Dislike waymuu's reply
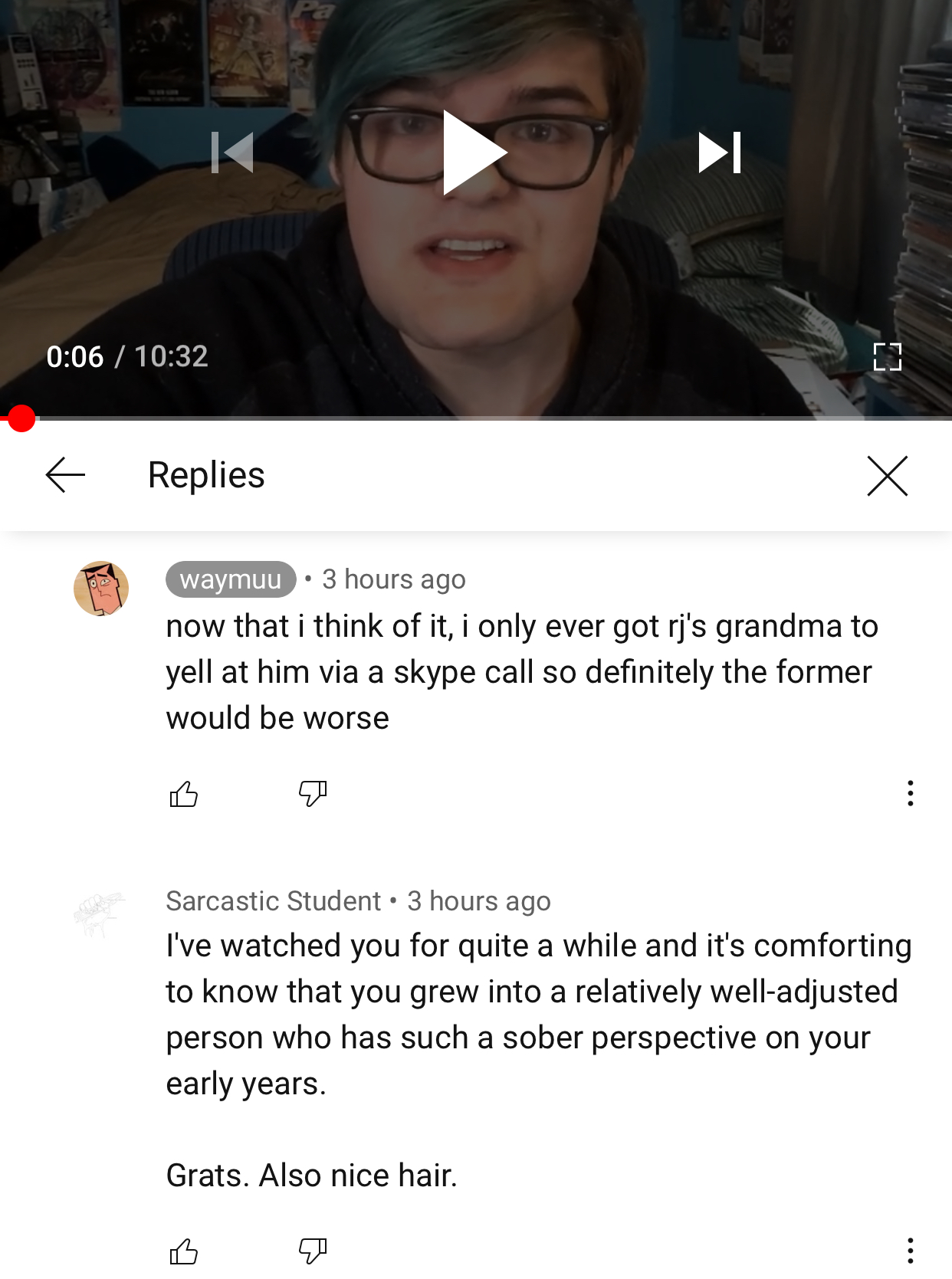 point(313,794)
